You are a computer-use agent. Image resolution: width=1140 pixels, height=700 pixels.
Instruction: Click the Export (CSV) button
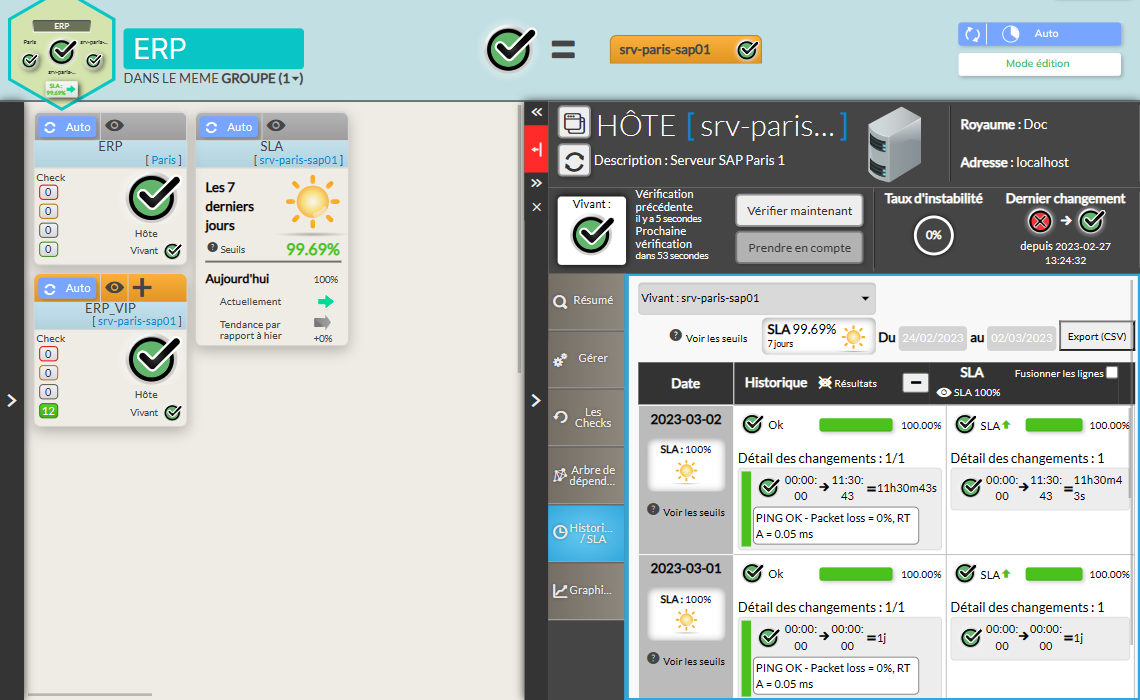pos(1097,337)
